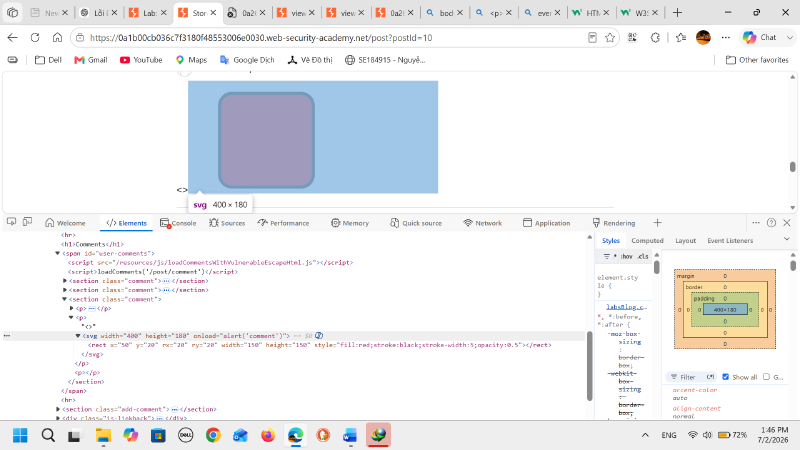This screenshot has width=800, height=450.
Task: Toggle device emulation in DevTools
Action: pos(28,221)
